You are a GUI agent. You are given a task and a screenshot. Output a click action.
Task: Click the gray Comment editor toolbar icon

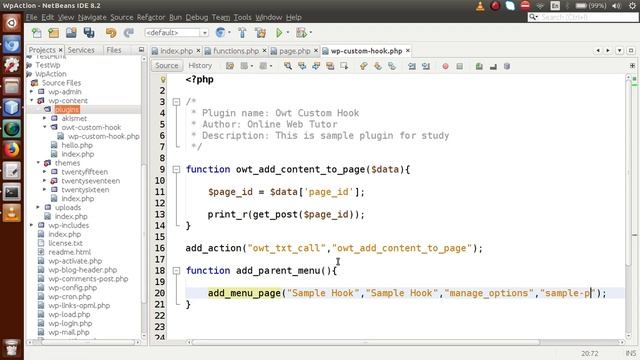493,66
